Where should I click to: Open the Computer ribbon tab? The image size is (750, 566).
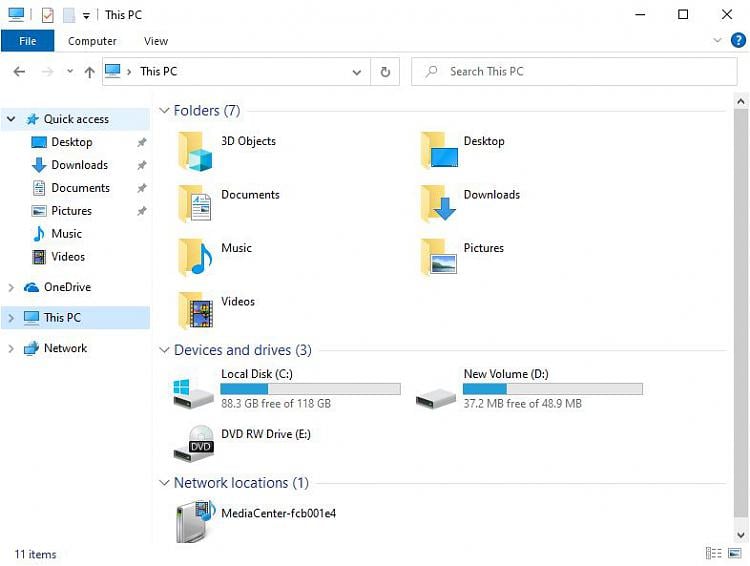(92, 41)
